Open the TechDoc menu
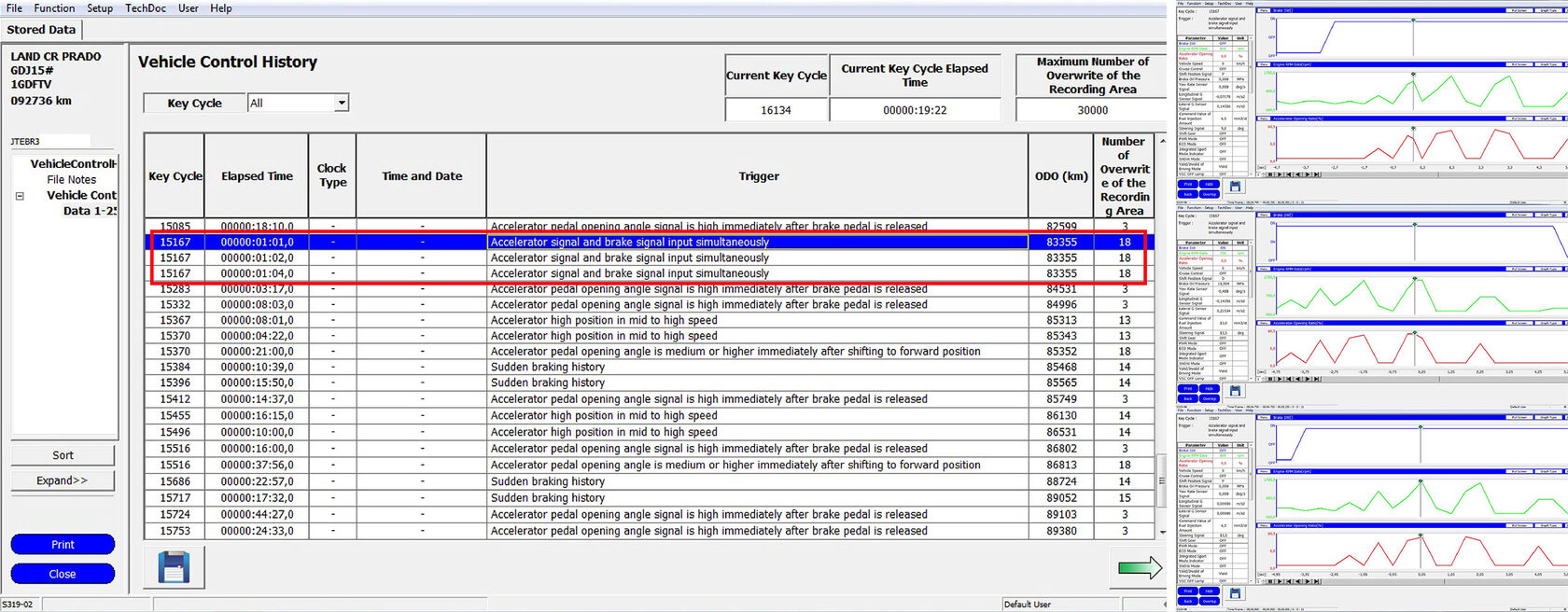 pos(146,8)
